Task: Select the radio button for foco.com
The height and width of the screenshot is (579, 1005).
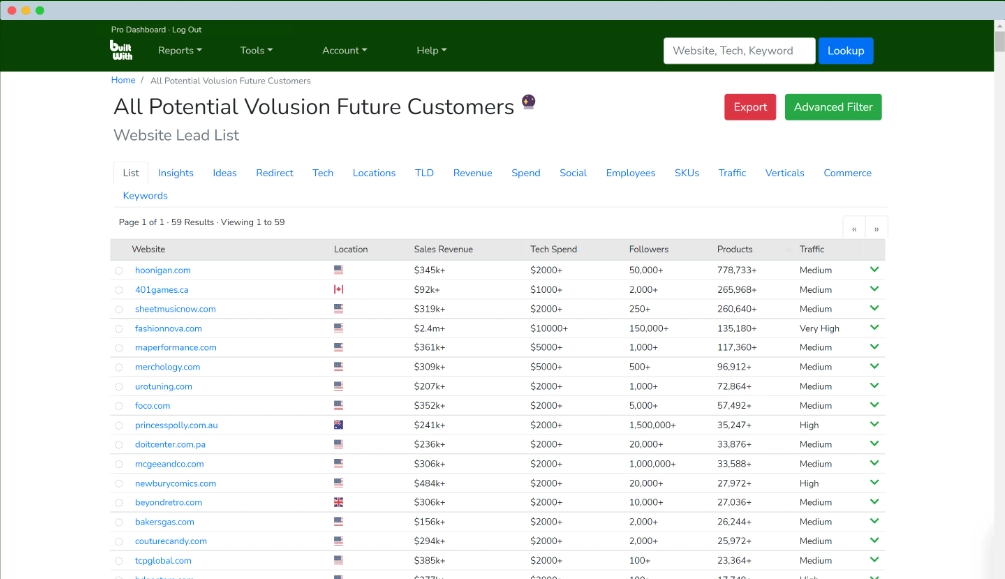Action: click(x=119, y=406)
